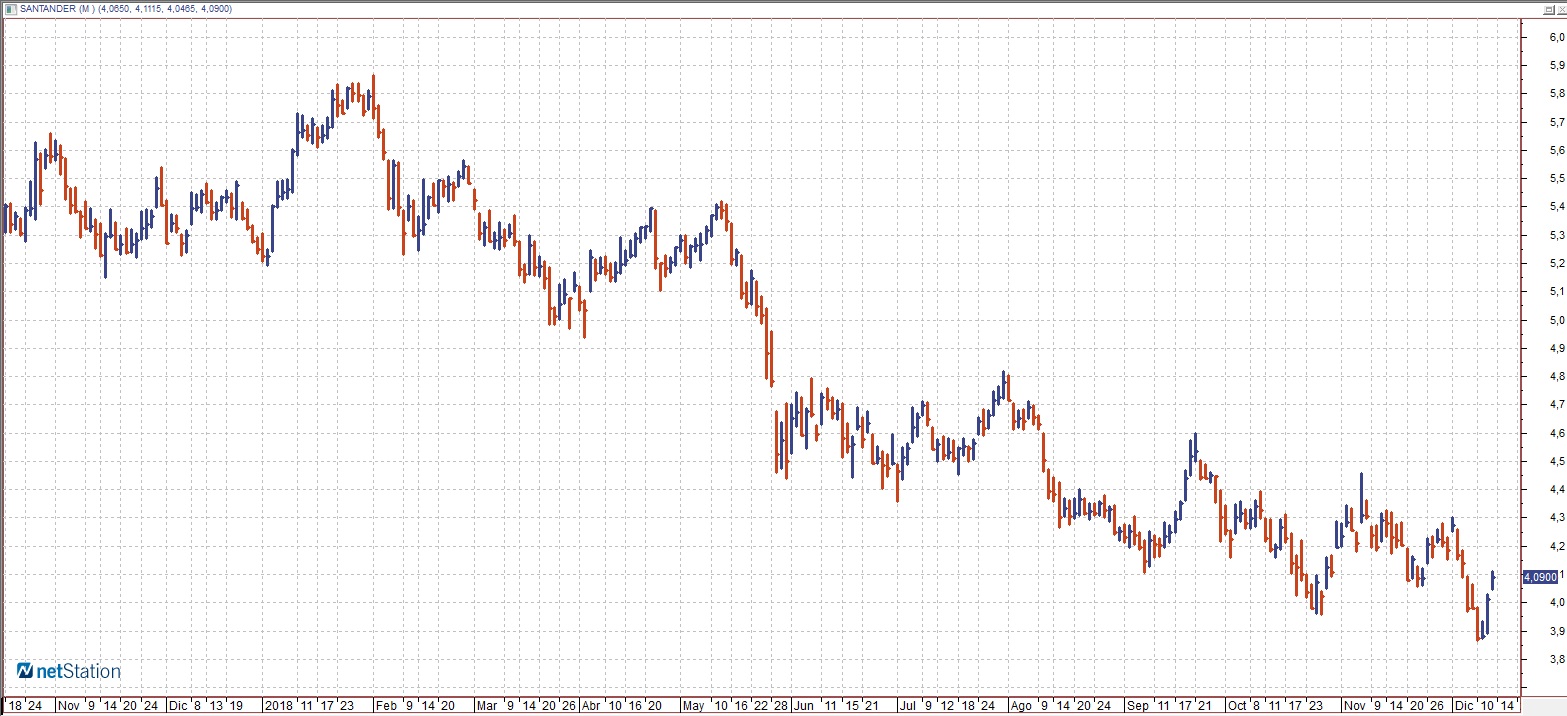Image resolution: width=1567 pixels, height=716 pixels.
Task: Click the Jul month marker on time axis
Action: point(906,705)
